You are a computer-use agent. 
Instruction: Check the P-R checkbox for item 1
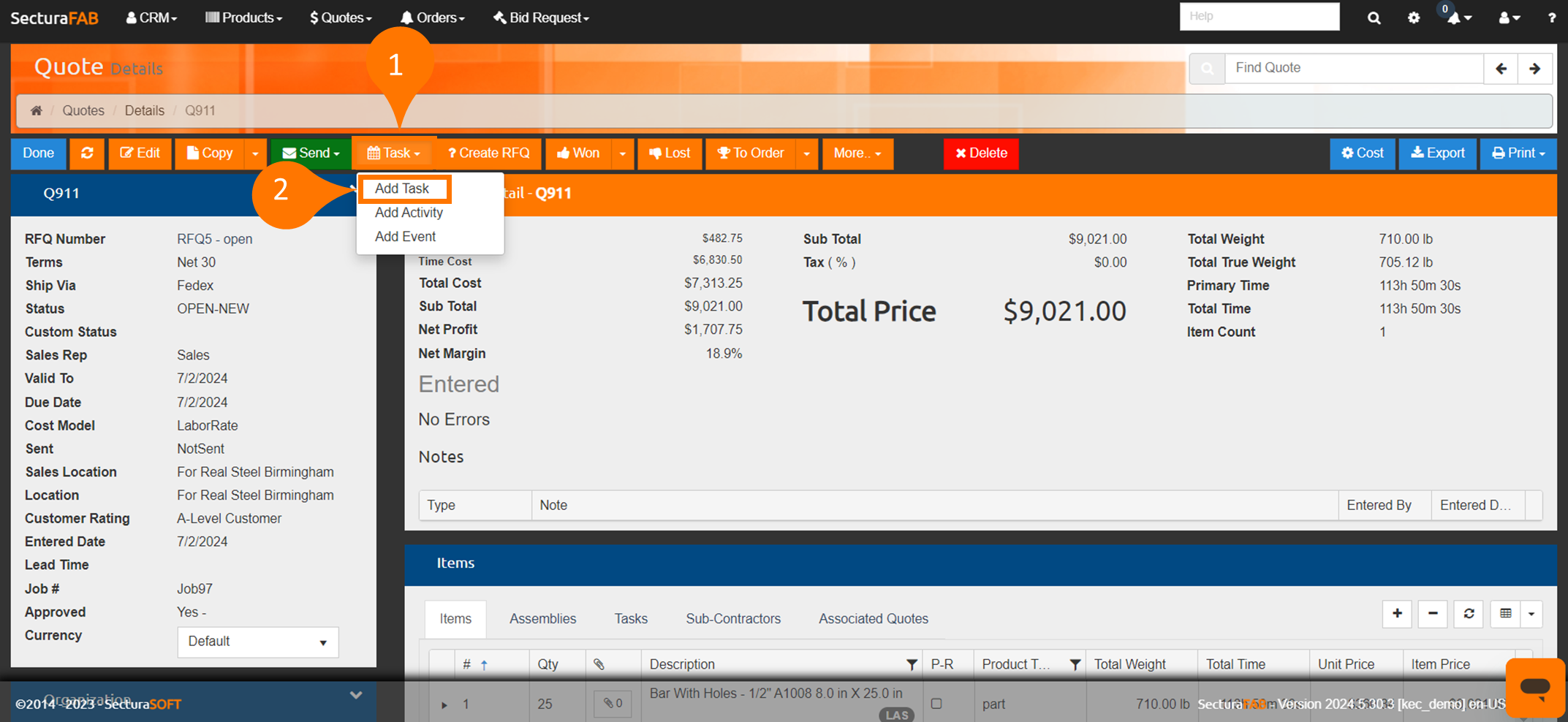[936, 704]
